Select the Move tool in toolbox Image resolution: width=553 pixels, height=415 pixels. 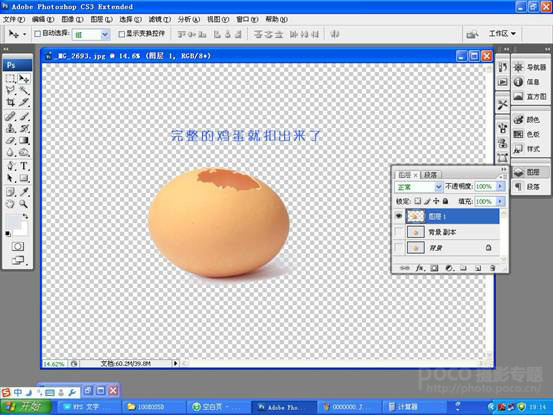tap(24, 78)
